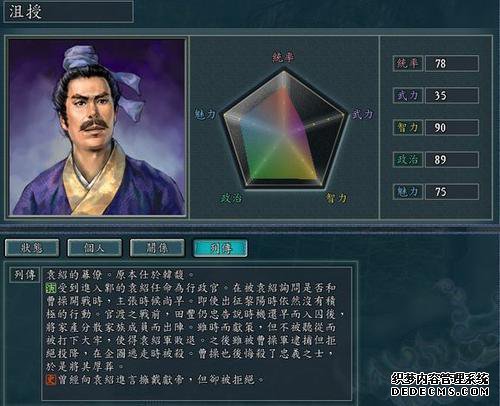This screenshot has width=500, height=406.
Task: Click the pentagon radar chart center
Action: click(x=284, y=133)
